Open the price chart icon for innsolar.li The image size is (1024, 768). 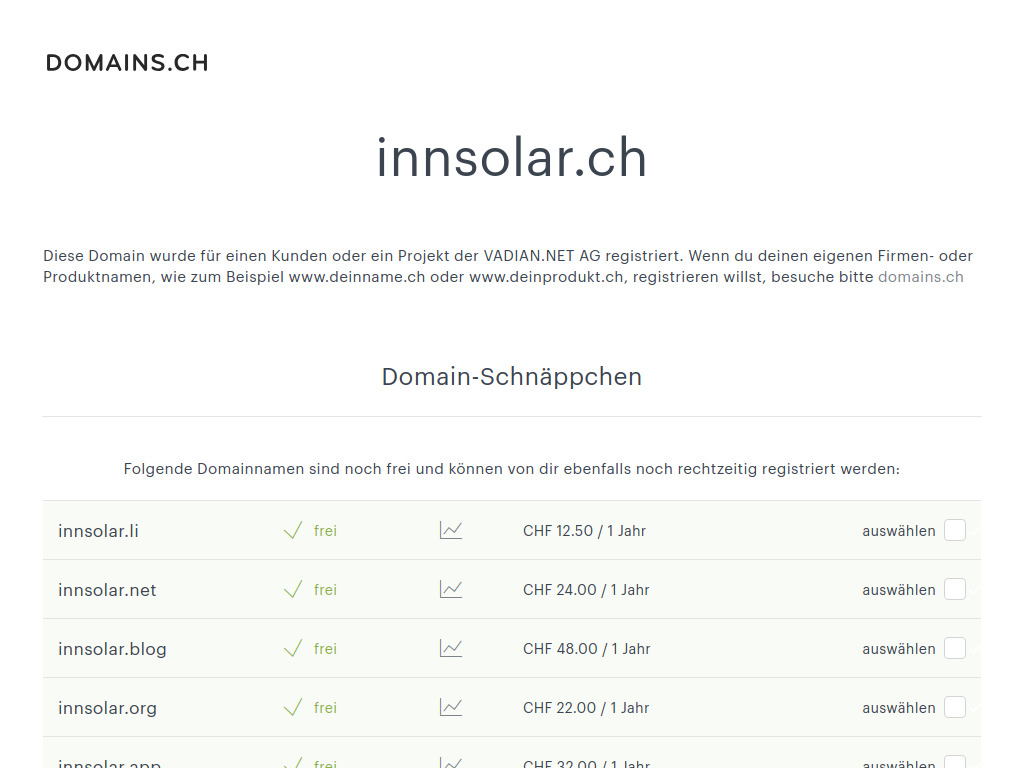(x=450, y=530)
